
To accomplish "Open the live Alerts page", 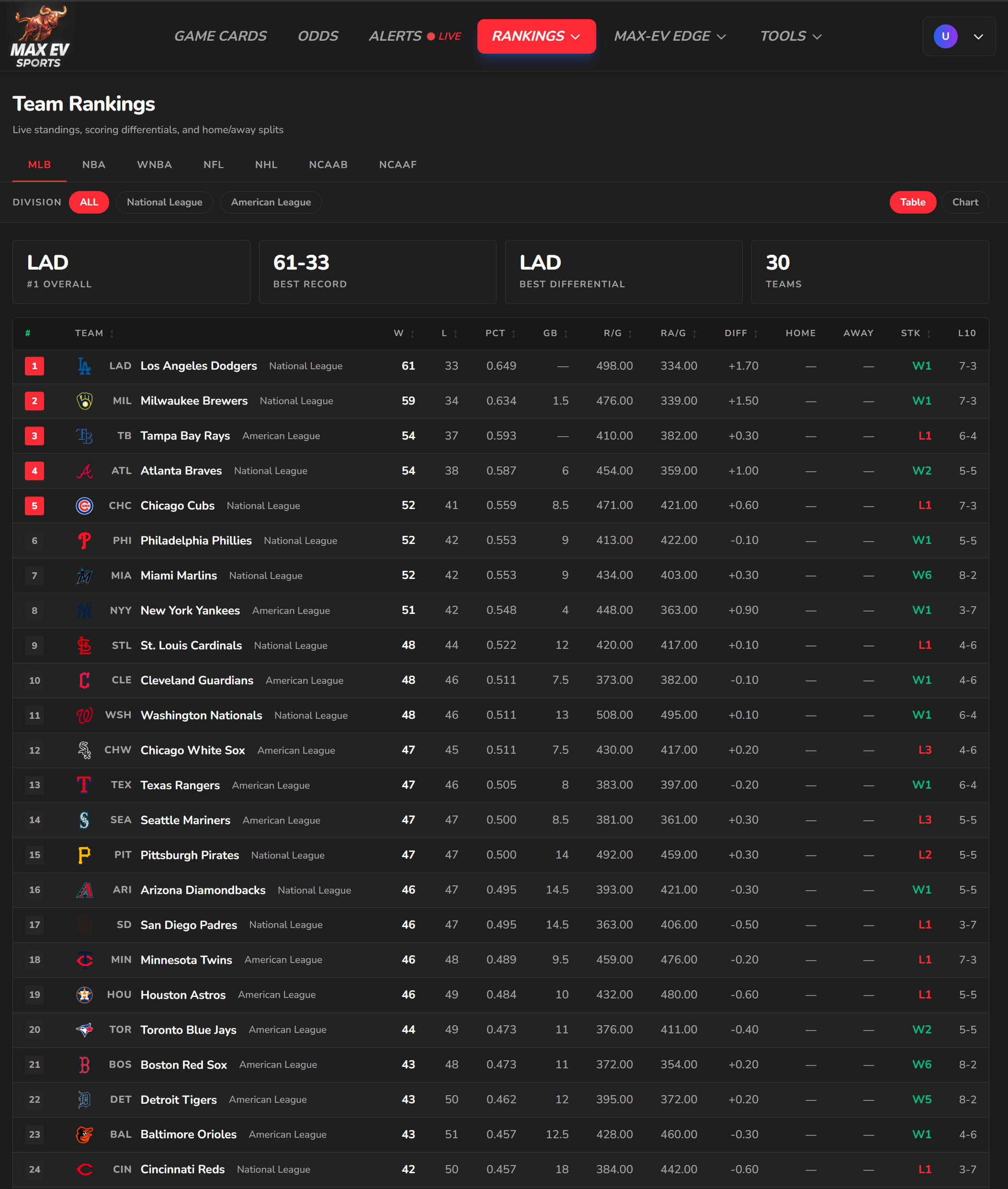I will 415,36.
